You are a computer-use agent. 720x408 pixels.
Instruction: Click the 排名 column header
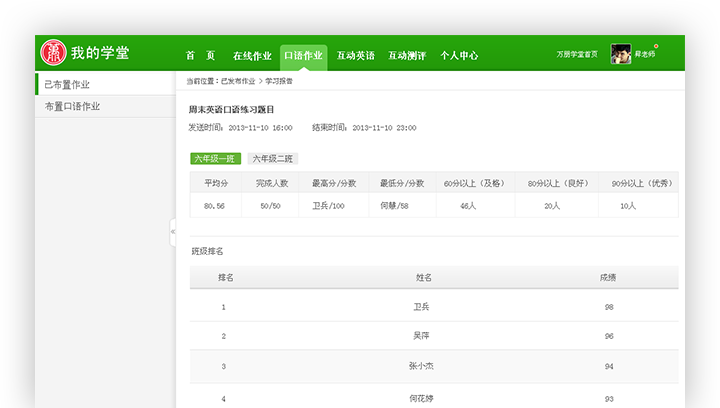(225, 277)
